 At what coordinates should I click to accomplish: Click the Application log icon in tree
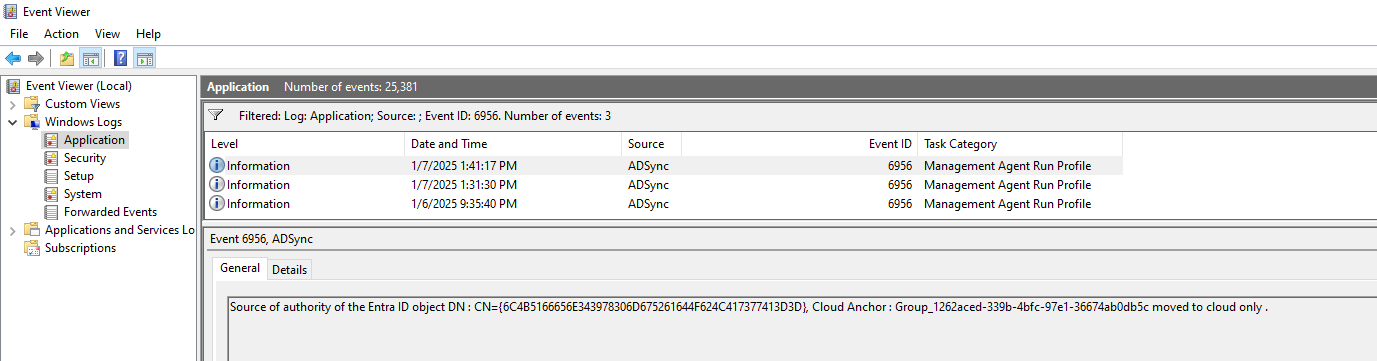52,140
